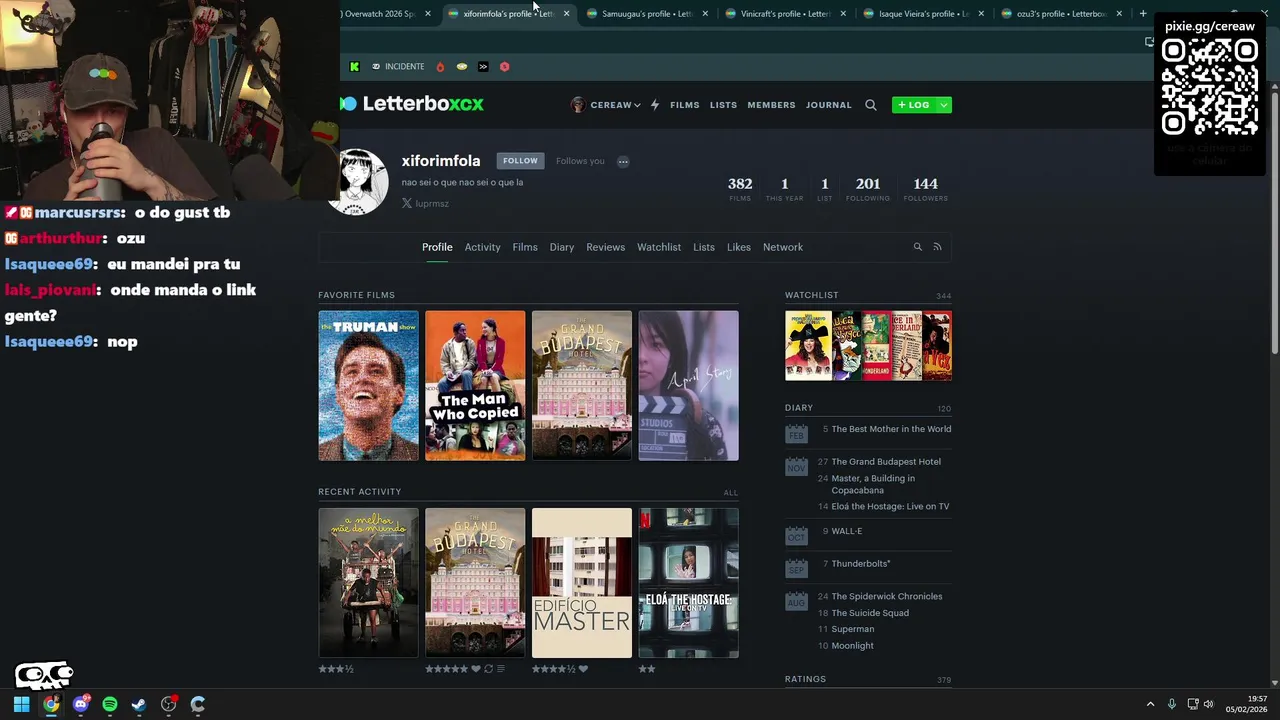This screenshot has width=1280, height=720.
Task: Open The Truman Show favorite poster
Action: click(368, 386)
